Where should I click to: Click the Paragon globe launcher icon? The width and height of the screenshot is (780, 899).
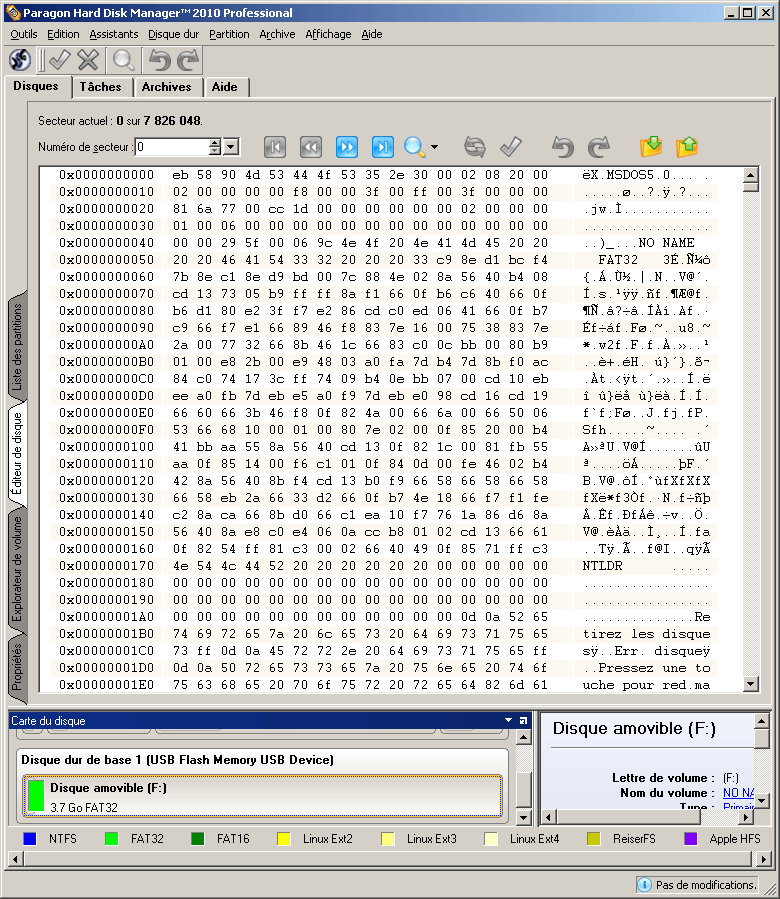click(x=21, y=60)
